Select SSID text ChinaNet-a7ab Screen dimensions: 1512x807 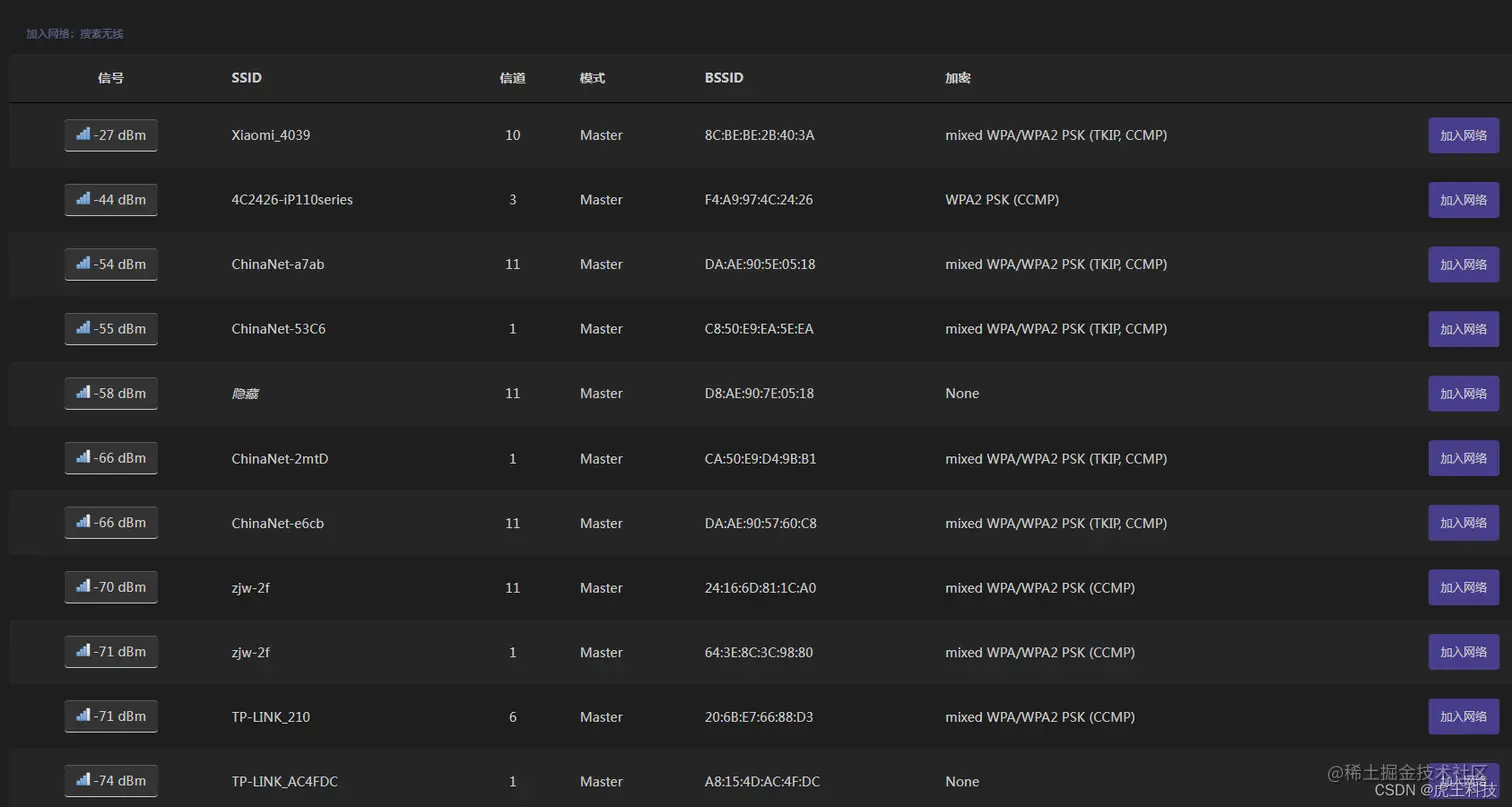(x=278, y=264)
